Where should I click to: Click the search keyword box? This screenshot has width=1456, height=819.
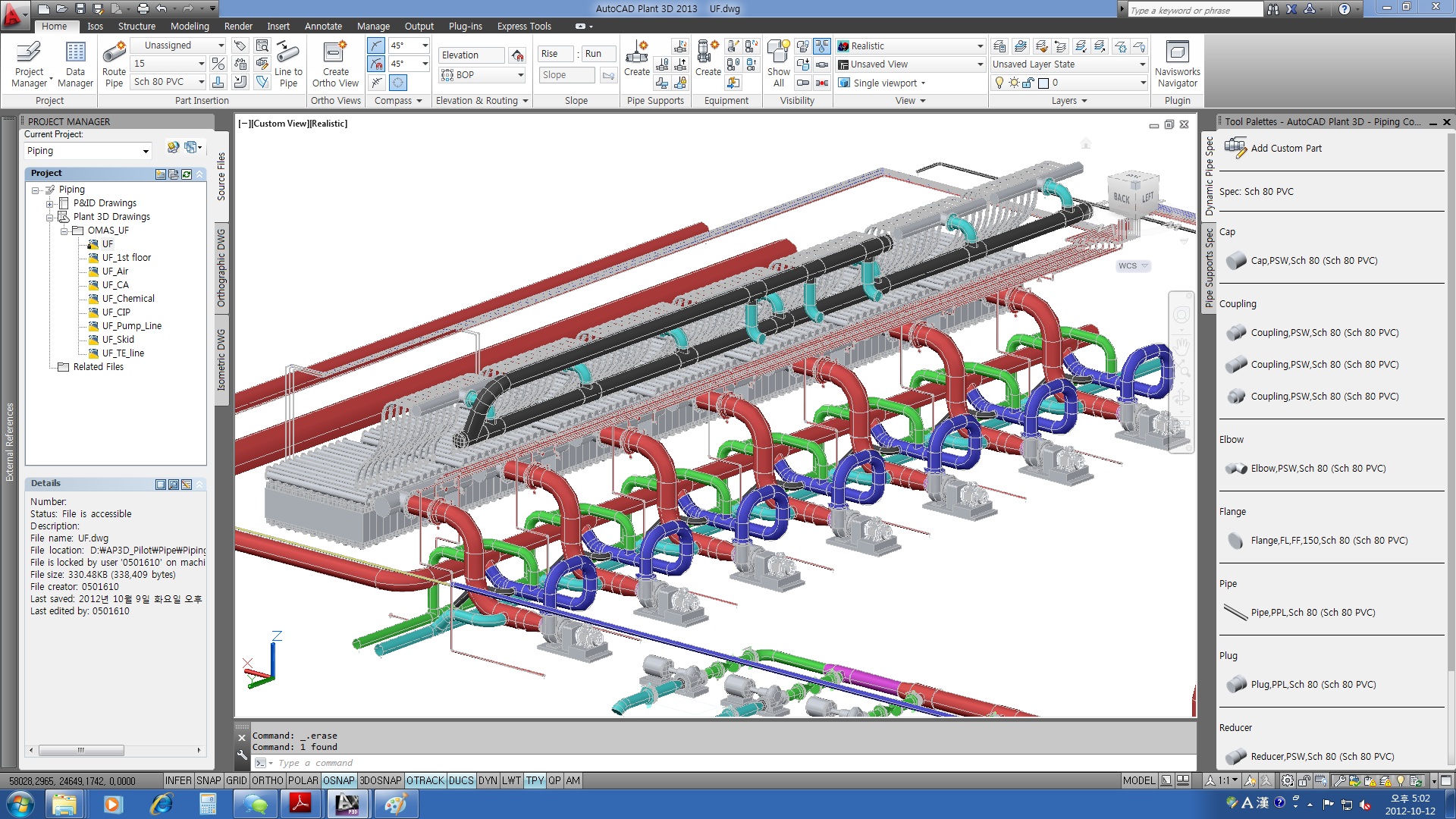click(1195, 10)
